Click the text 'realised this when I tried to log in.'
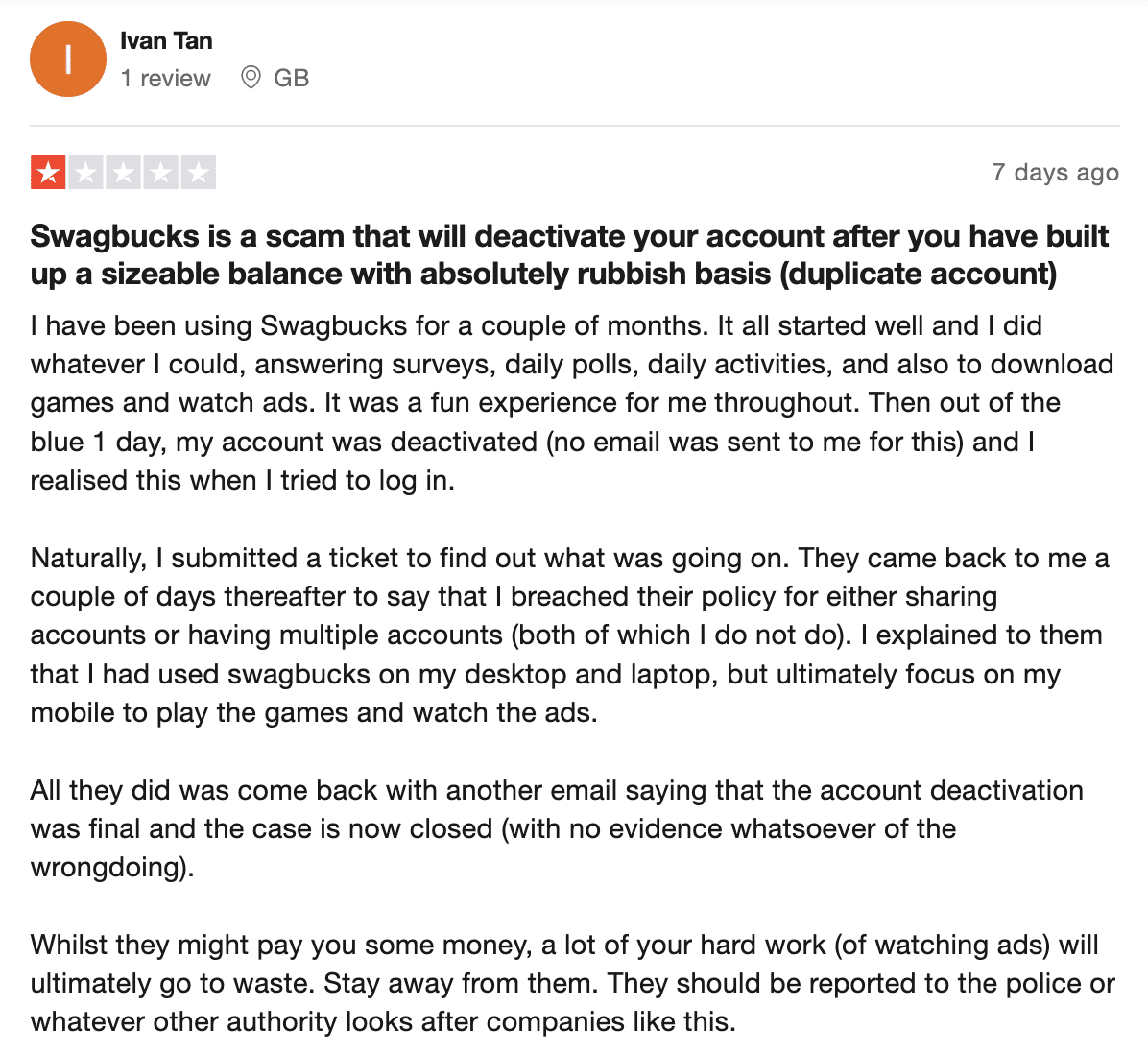1148x1054 pixels. pyautogui.click(x=242, y=481)
